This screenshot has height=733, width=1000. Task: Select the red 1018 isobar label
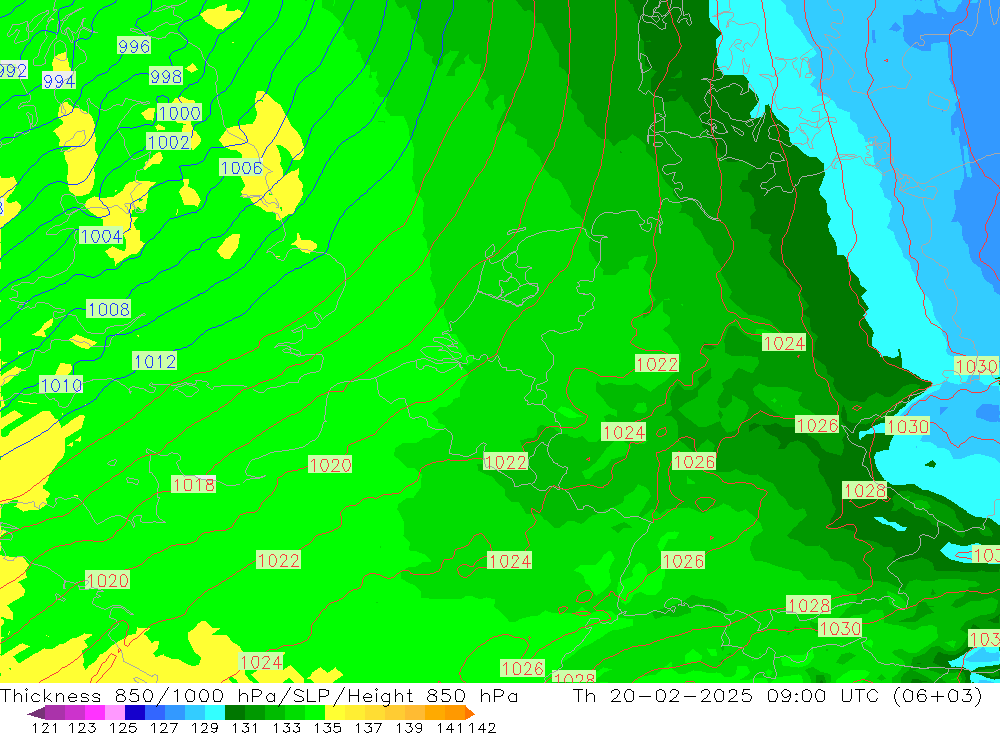click(x=193, y=485)
